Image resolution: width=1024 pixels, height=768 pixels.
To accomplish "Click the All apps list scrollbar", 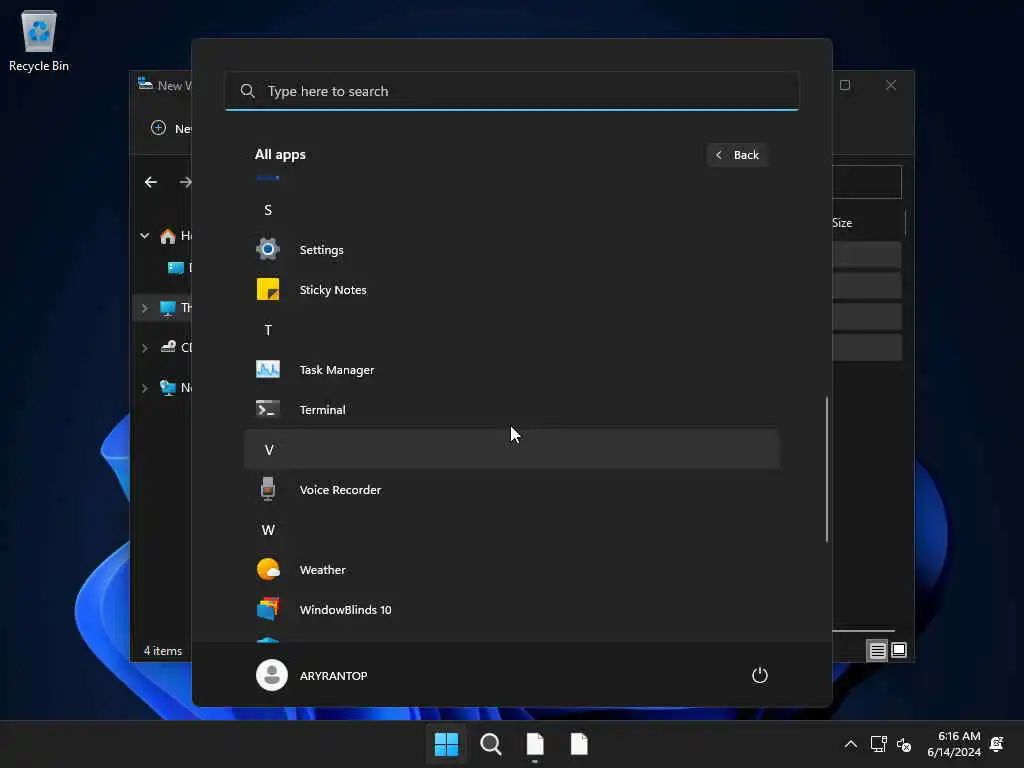I will click(827, 469).
